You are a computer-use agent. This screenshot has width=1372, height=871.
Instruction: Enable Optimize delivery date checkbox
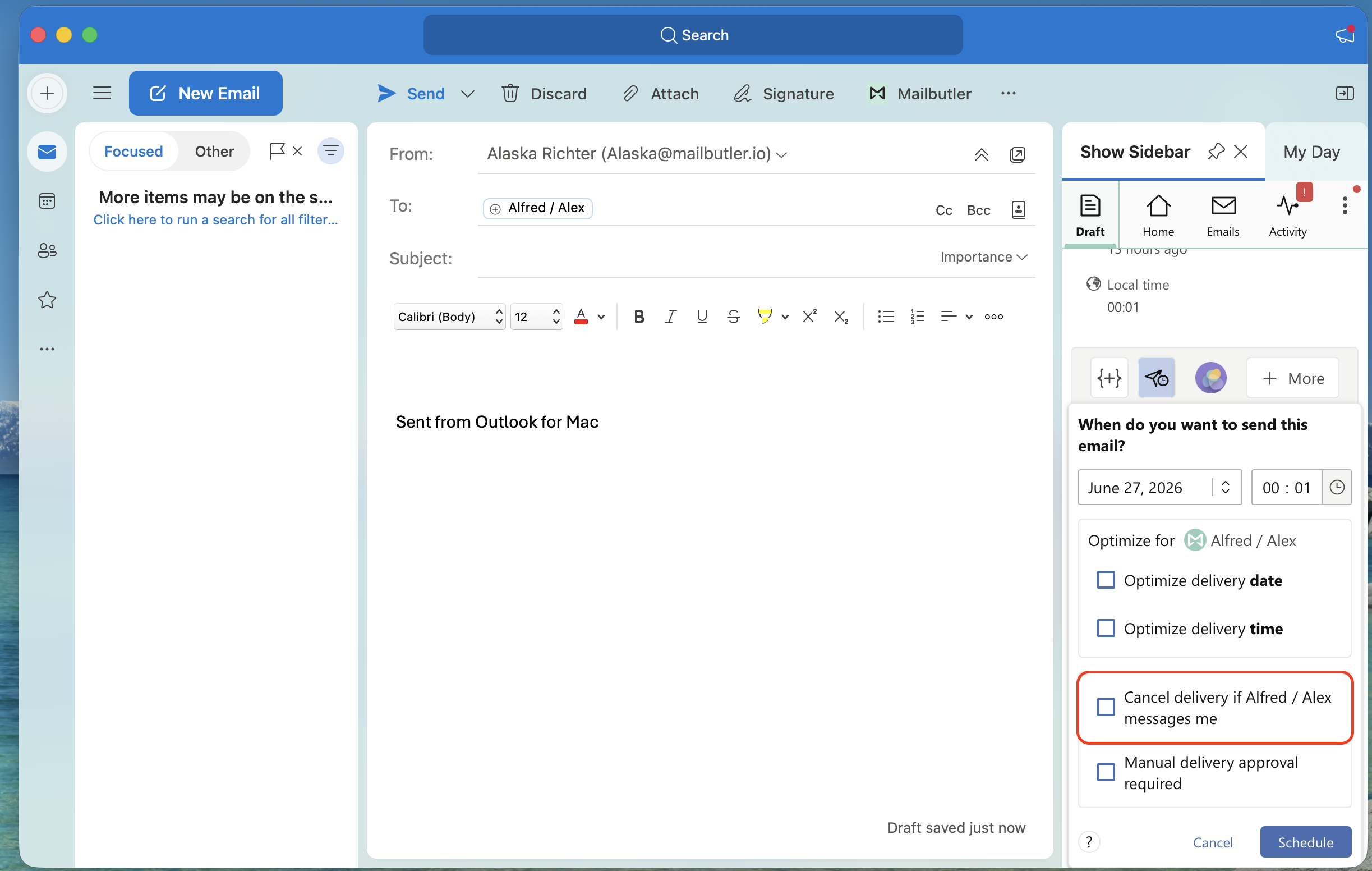tap(1106, 580)
